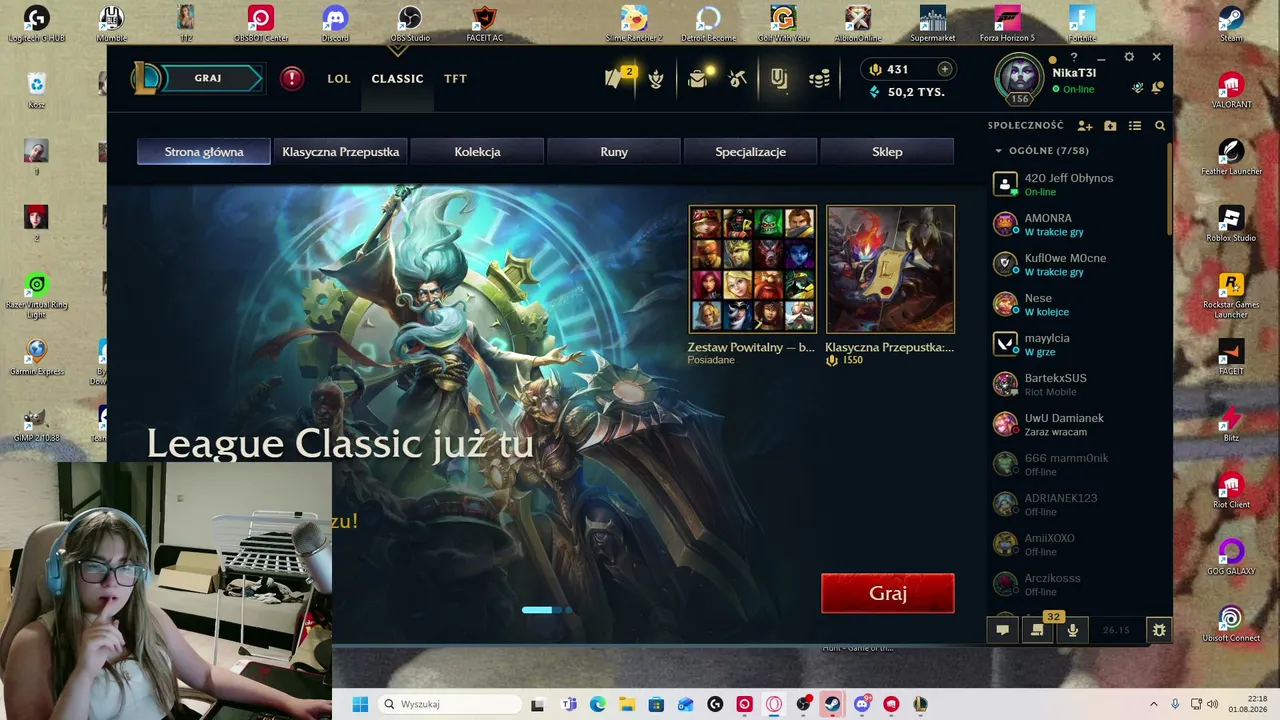
Task: Open friend BartekxSUS
Action: [x=1078, y=384]
